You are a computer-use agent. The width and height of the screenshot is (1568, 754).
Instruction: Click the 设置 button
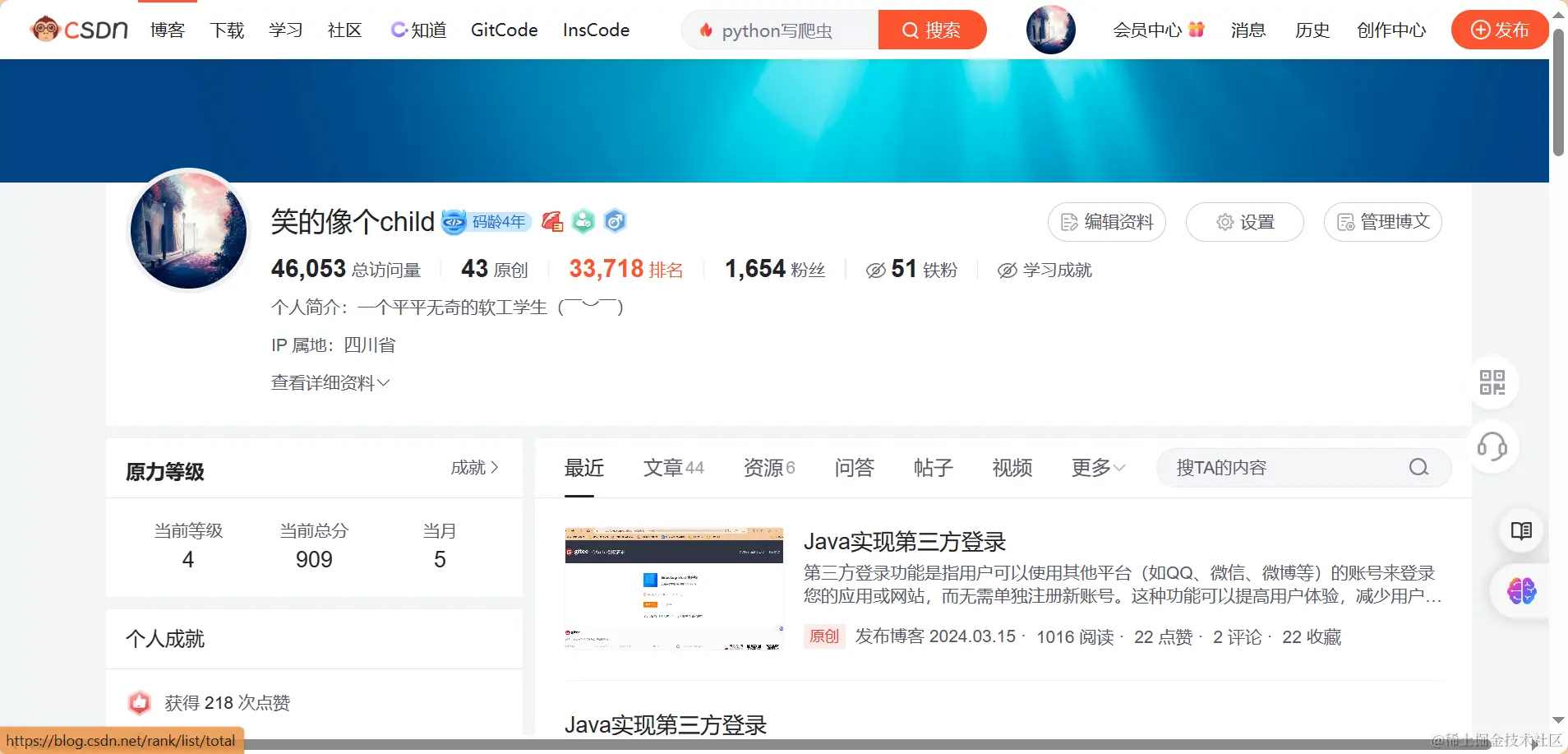(1245, 222)
